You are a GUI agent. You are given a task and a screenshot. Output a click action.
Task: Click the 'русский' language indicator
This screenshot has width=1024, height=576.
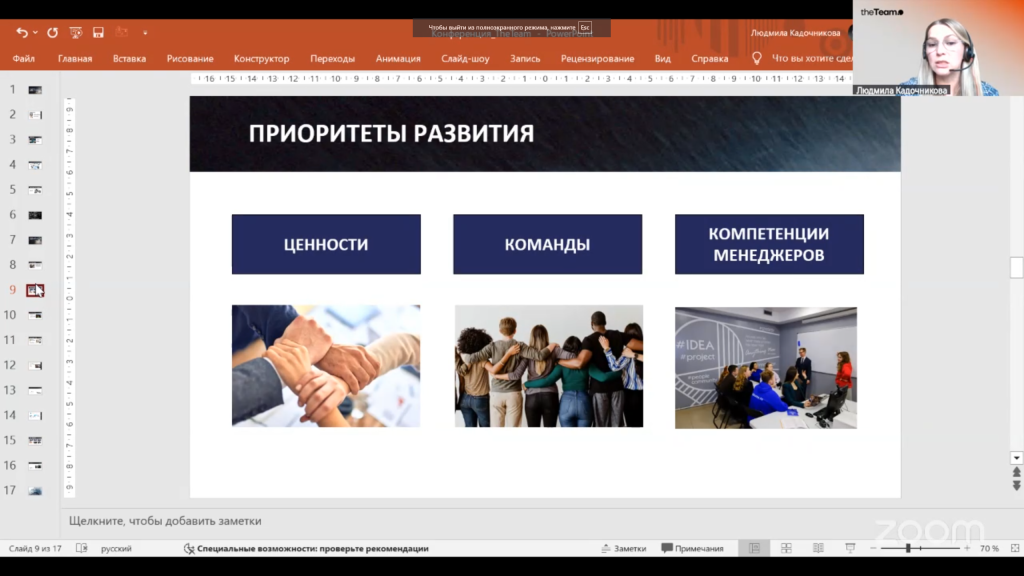[116, 549]
